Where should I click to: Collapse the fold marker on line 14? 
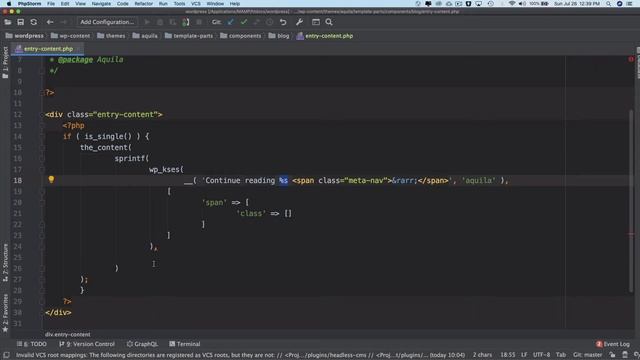click(42, 136)
